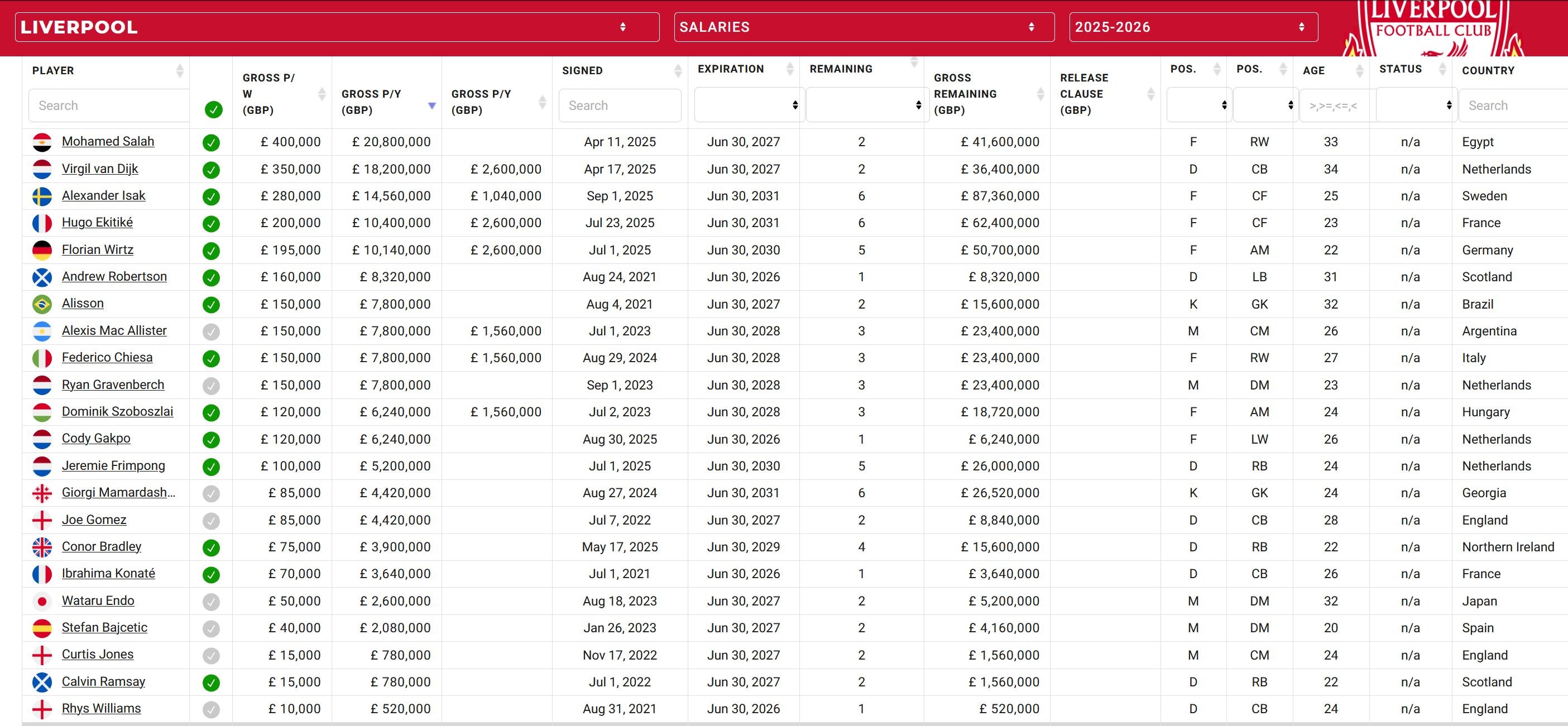
Task: Open the Expiration filter dropdown
Action: coord(749,105)
